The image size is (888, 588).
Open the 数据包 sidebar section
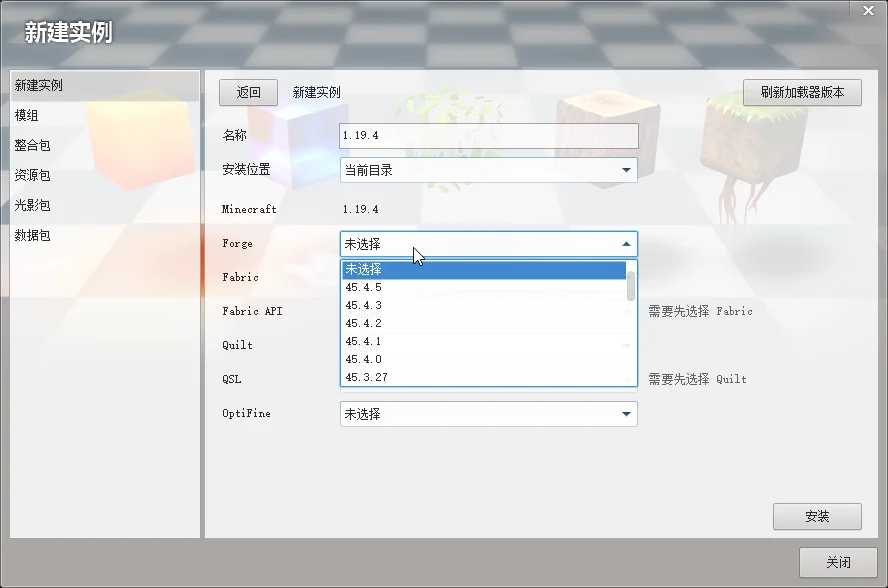(x=105, y=235)
